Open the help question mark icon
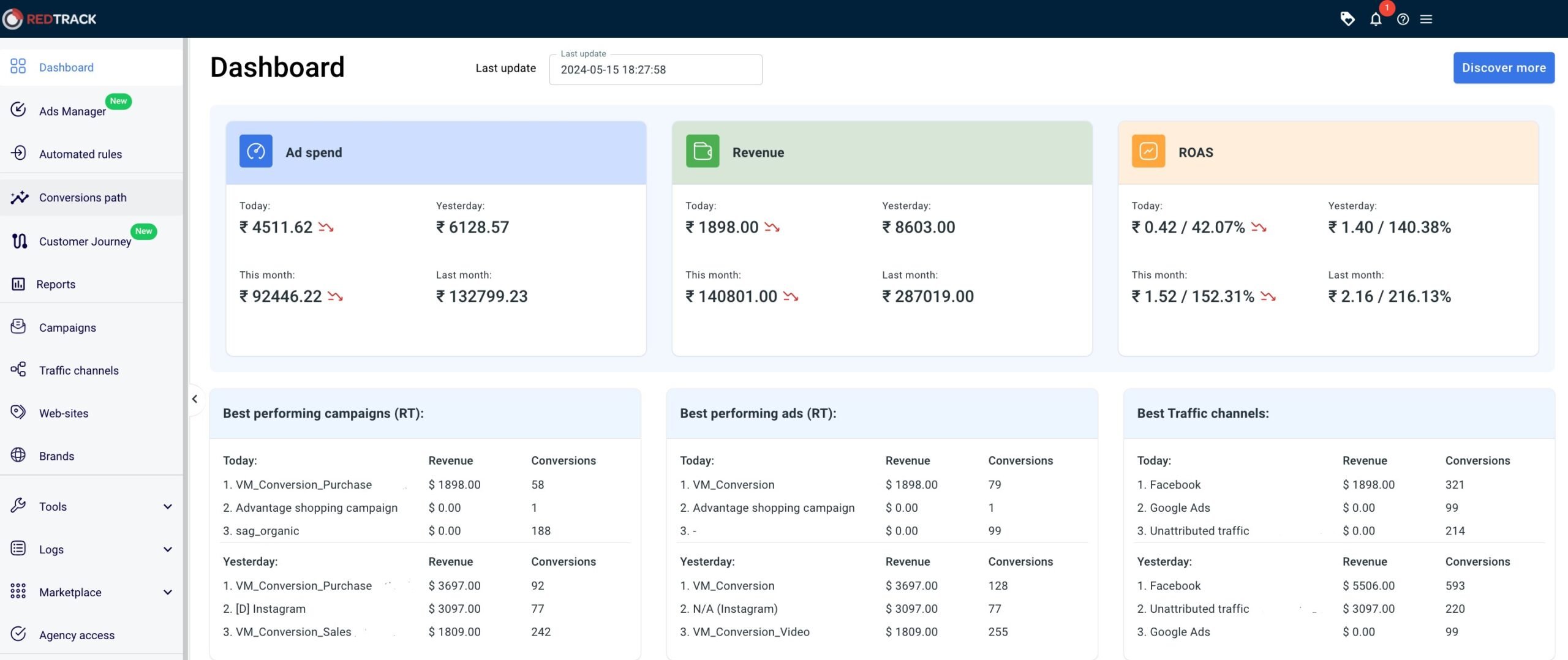The image size is (1568, 660). point(1403,19)
